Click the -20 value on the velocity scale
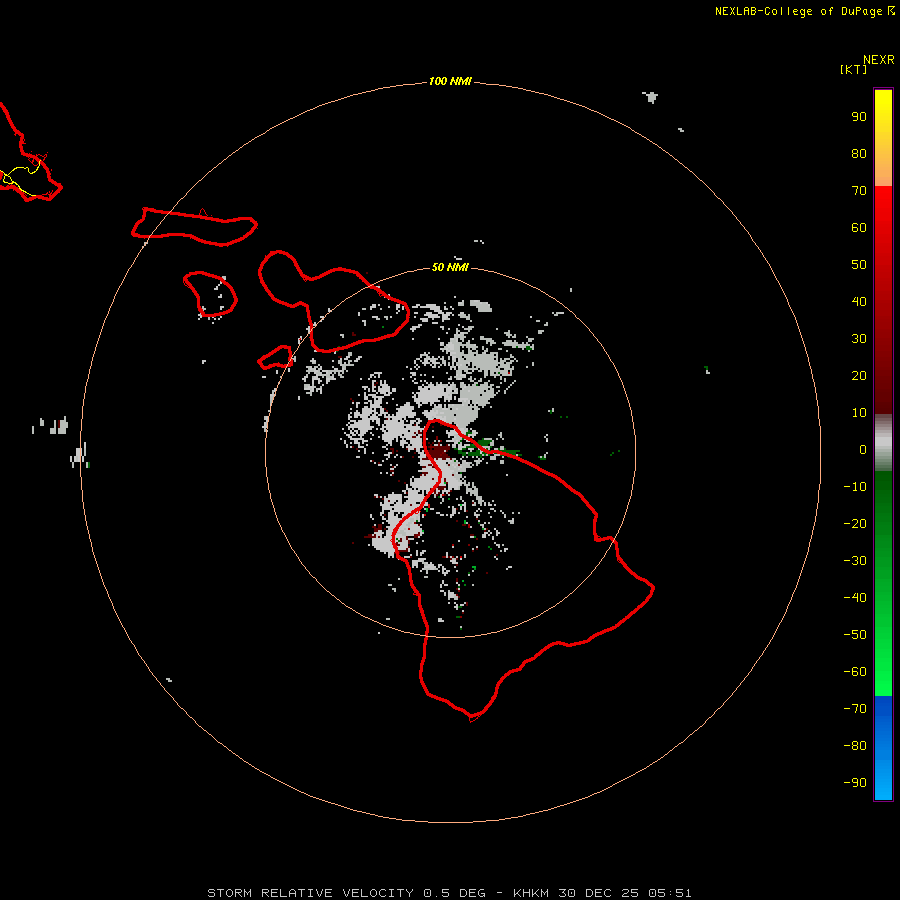 pos(855,524)
